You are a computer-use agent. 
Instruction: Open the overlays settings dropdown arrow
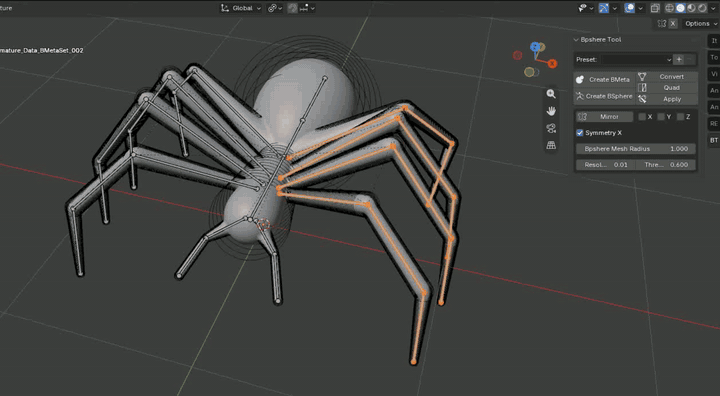640,8
